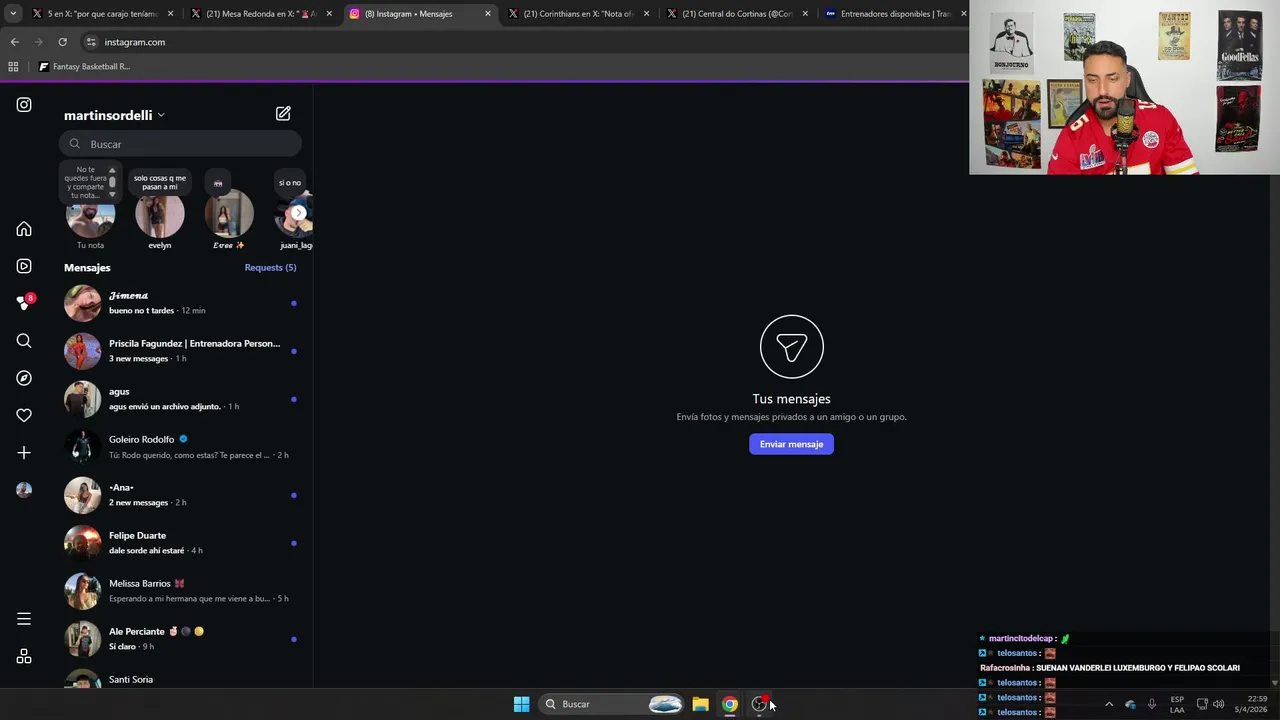Open the Meta apps icon in sidebar

click(24, 656)
